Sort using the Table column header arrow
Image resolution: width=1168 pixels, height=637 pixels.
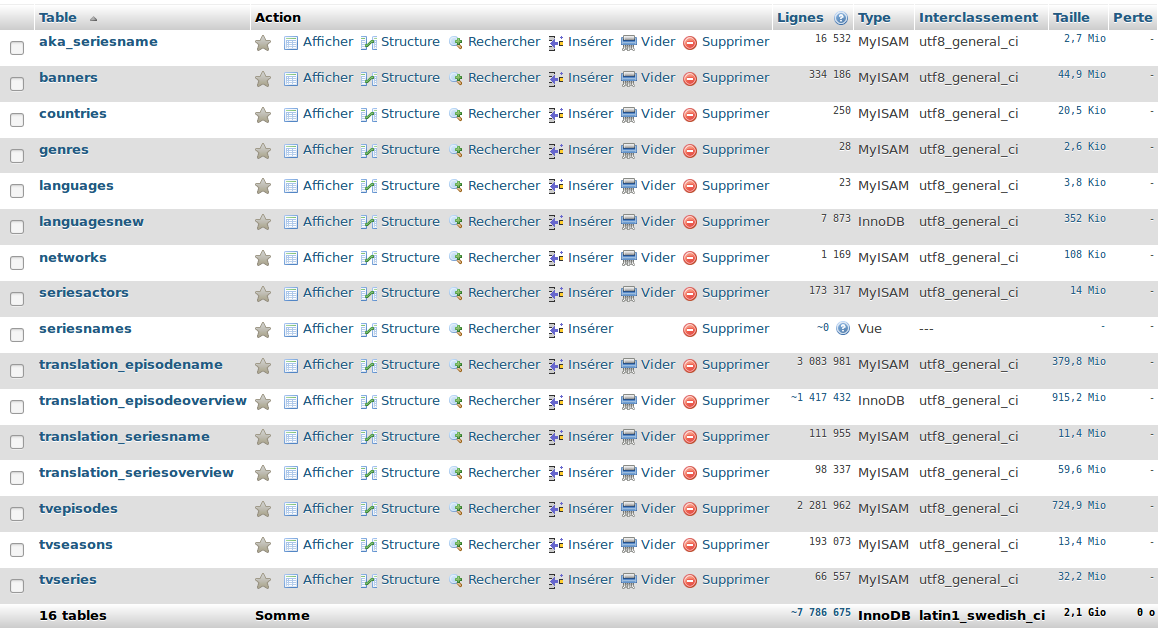click(x=94, y=19)
